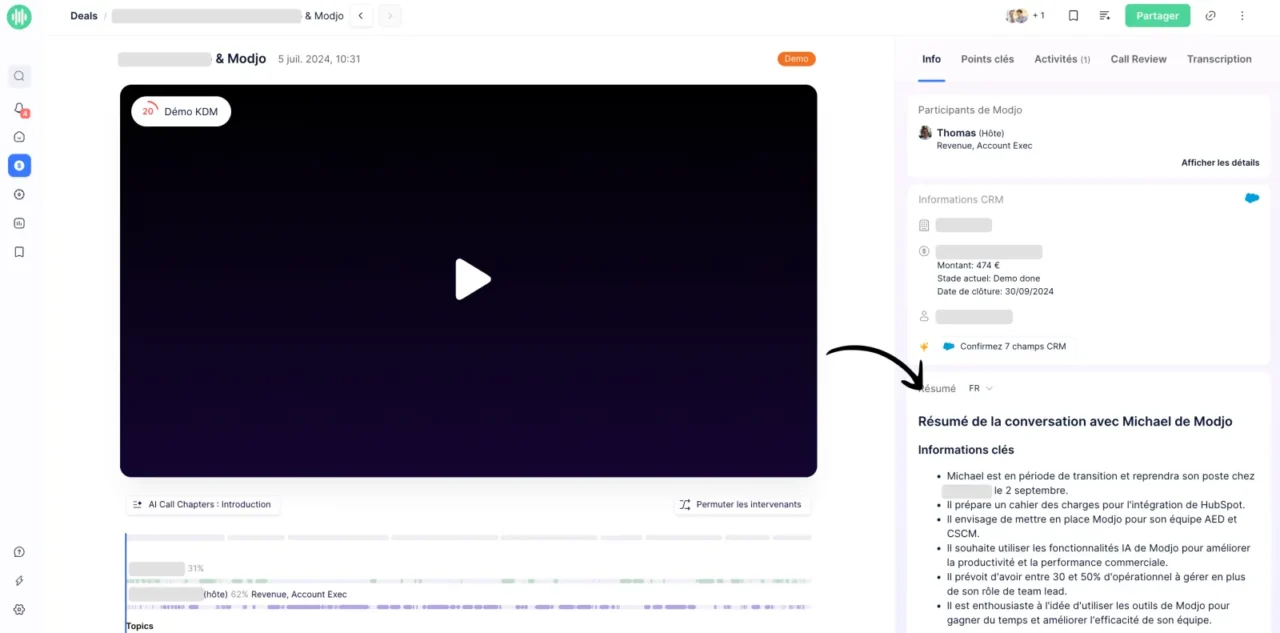Click the Topics heading below timeline
Screen dimensions: 1280x633
coord(140,626)
